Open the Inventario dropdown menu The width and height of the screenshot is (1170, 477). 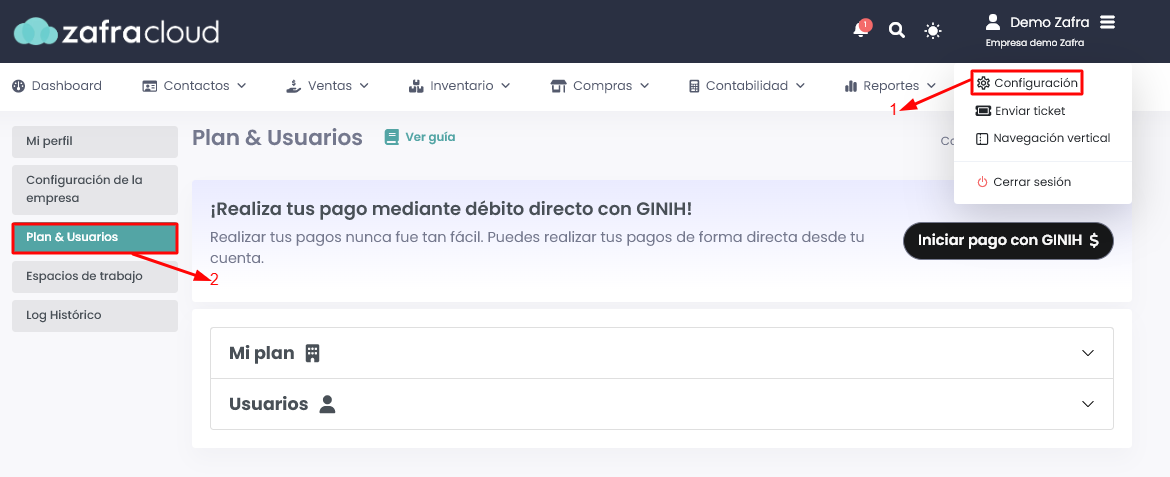point(460,86)
